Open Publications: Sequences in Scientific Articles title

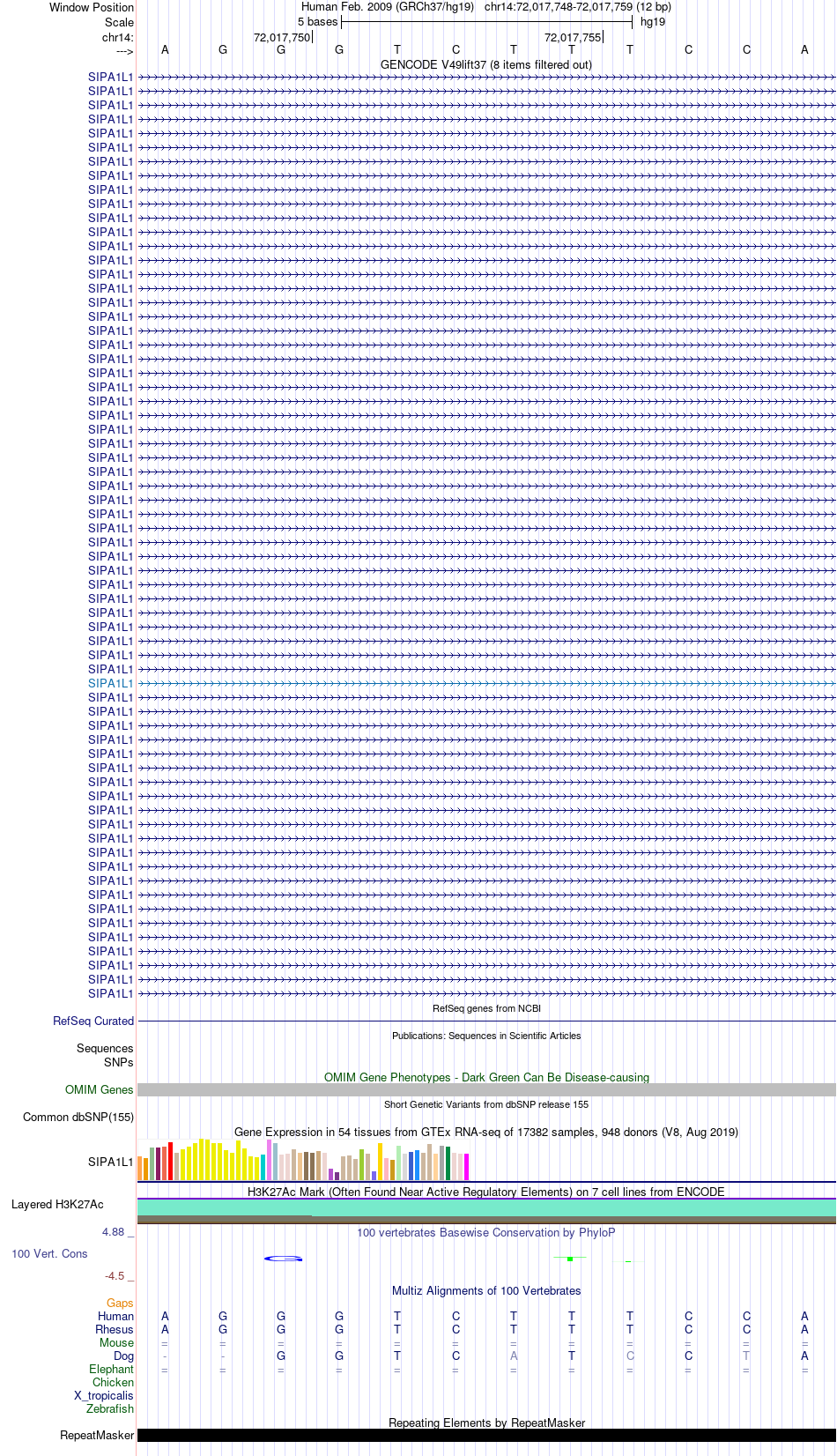point(486,1036)
